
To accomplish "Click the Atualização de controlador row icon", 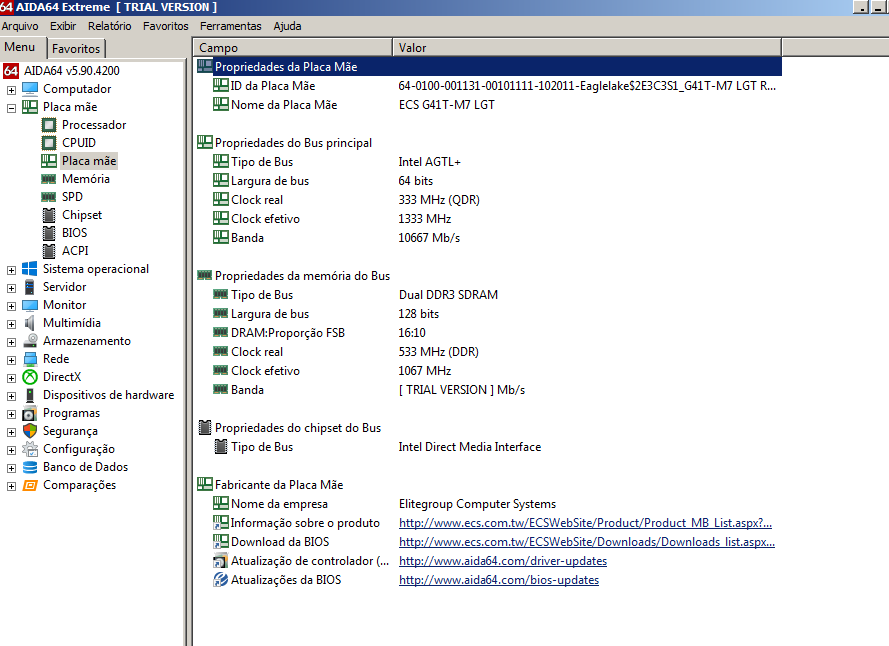I will 221,561.
